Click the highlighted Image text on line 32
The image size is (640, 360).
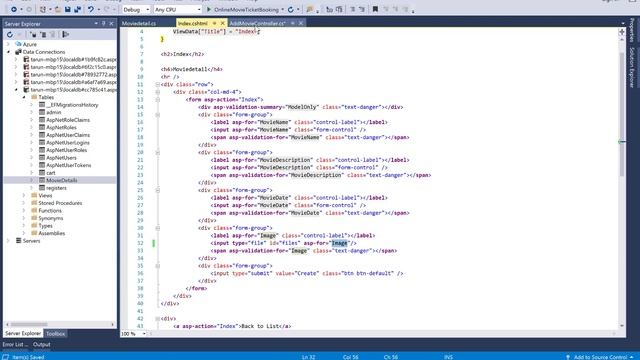pyautogui.click(x=339, y=243)
